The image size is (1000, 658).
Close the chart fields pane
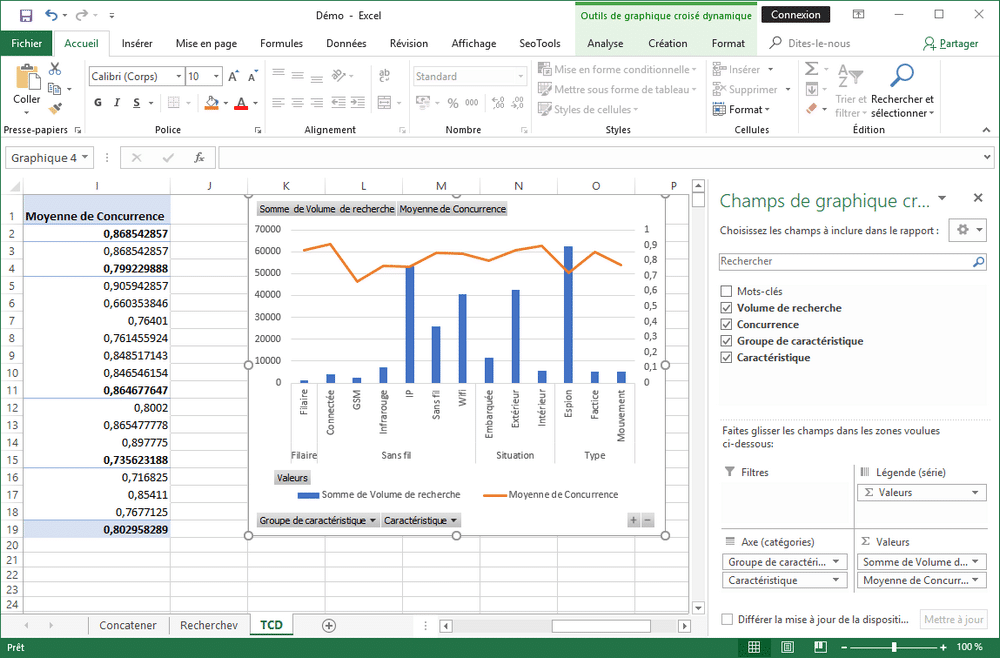pyautogui.click(x=978, y=198)
